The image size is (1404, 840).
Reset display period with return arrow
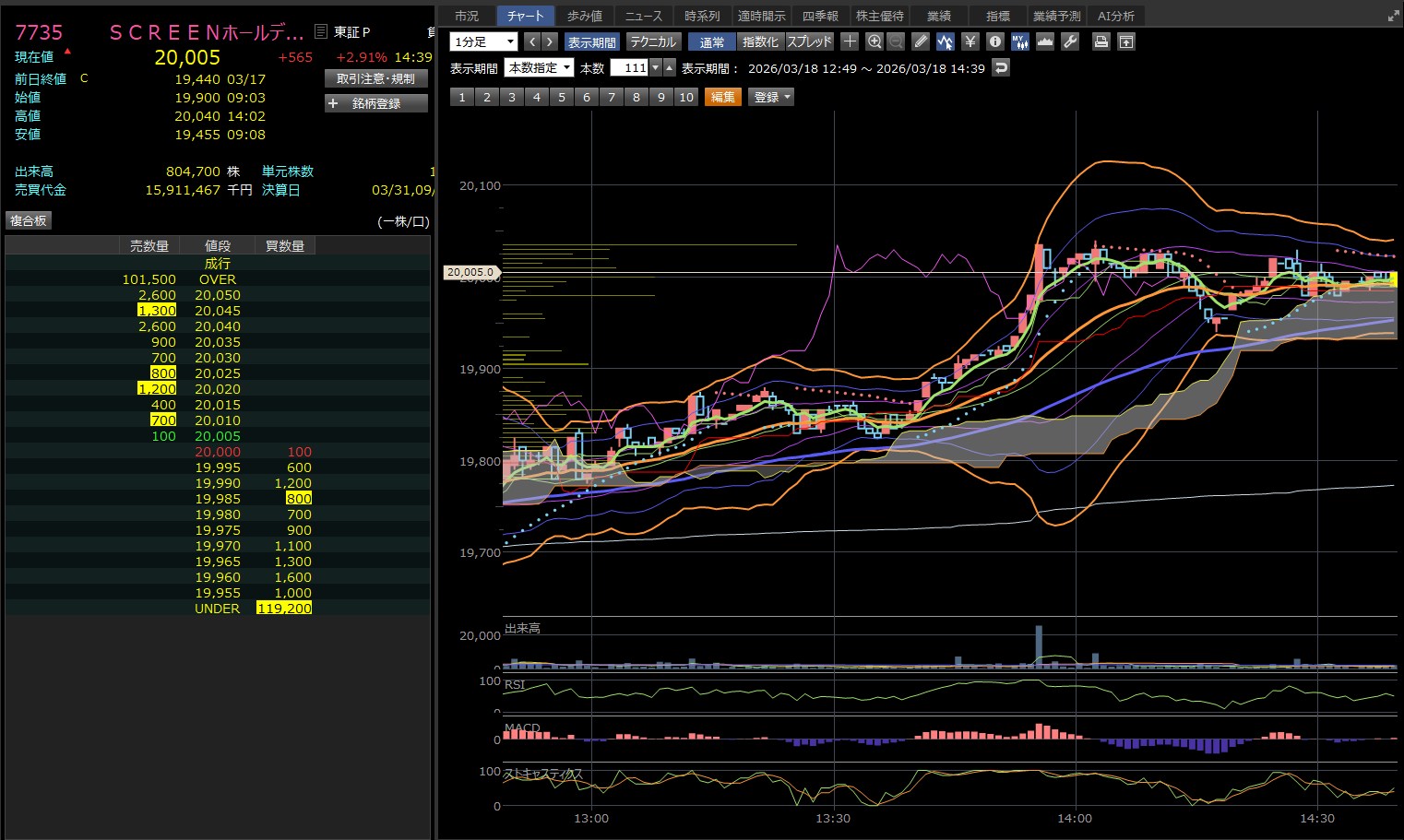point(1001,67)
